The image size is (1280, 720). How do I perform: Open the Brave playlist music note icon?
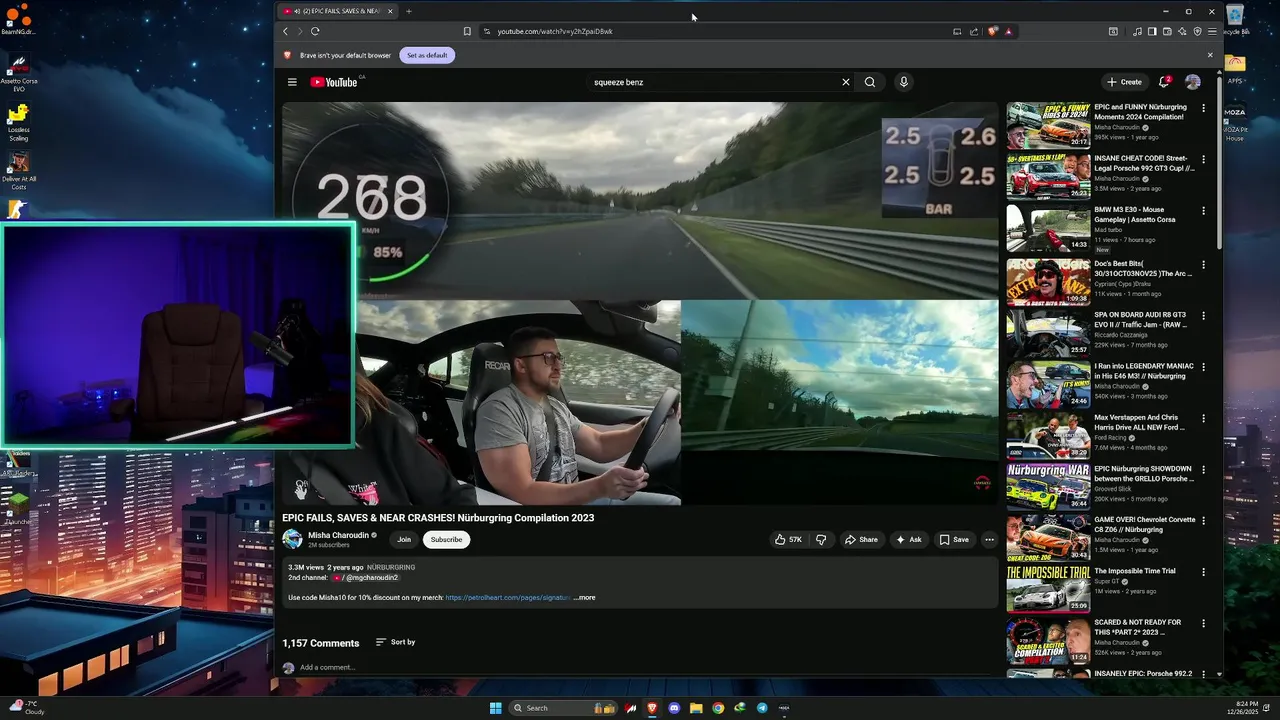pyautogui.click(x=1137, y=31)
